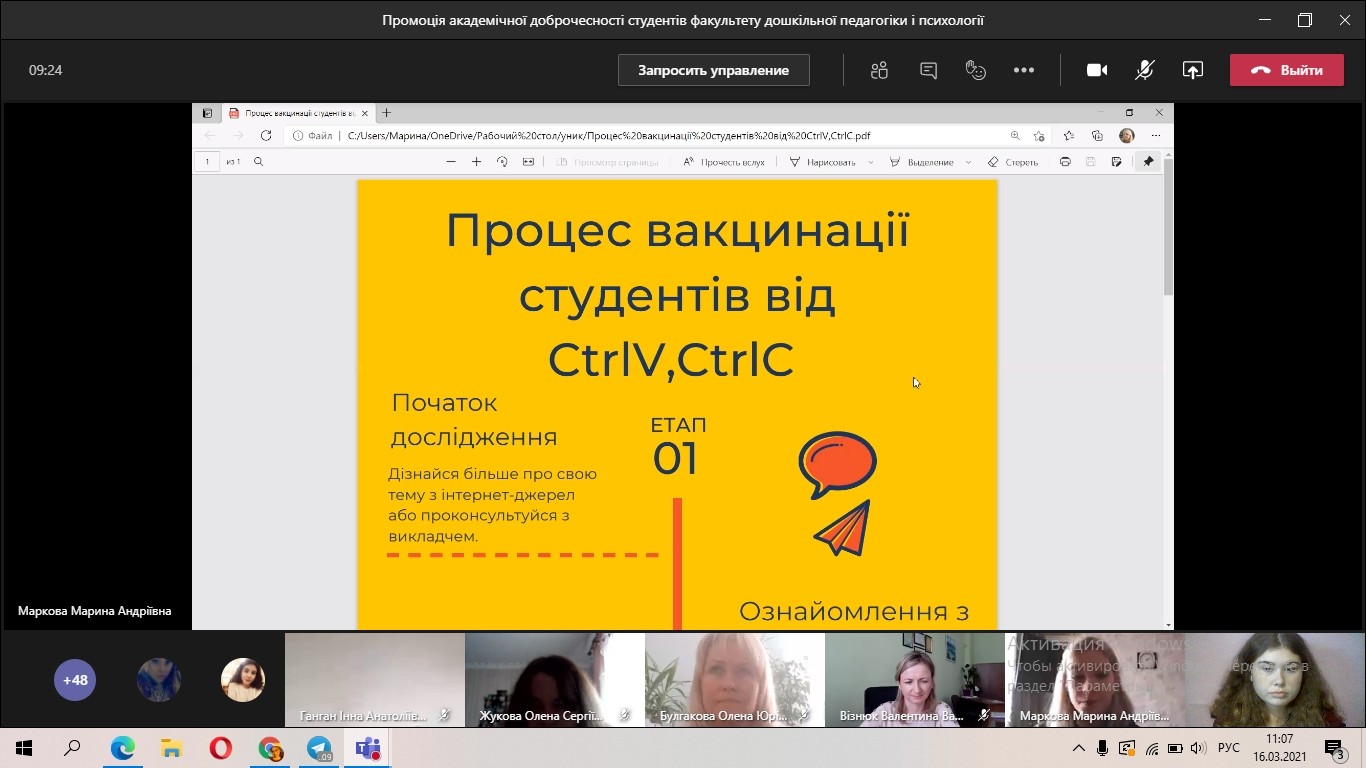Screen dimensions: 1366x768
Task: Open the Windows notification center
Action: click(1334, 748)
